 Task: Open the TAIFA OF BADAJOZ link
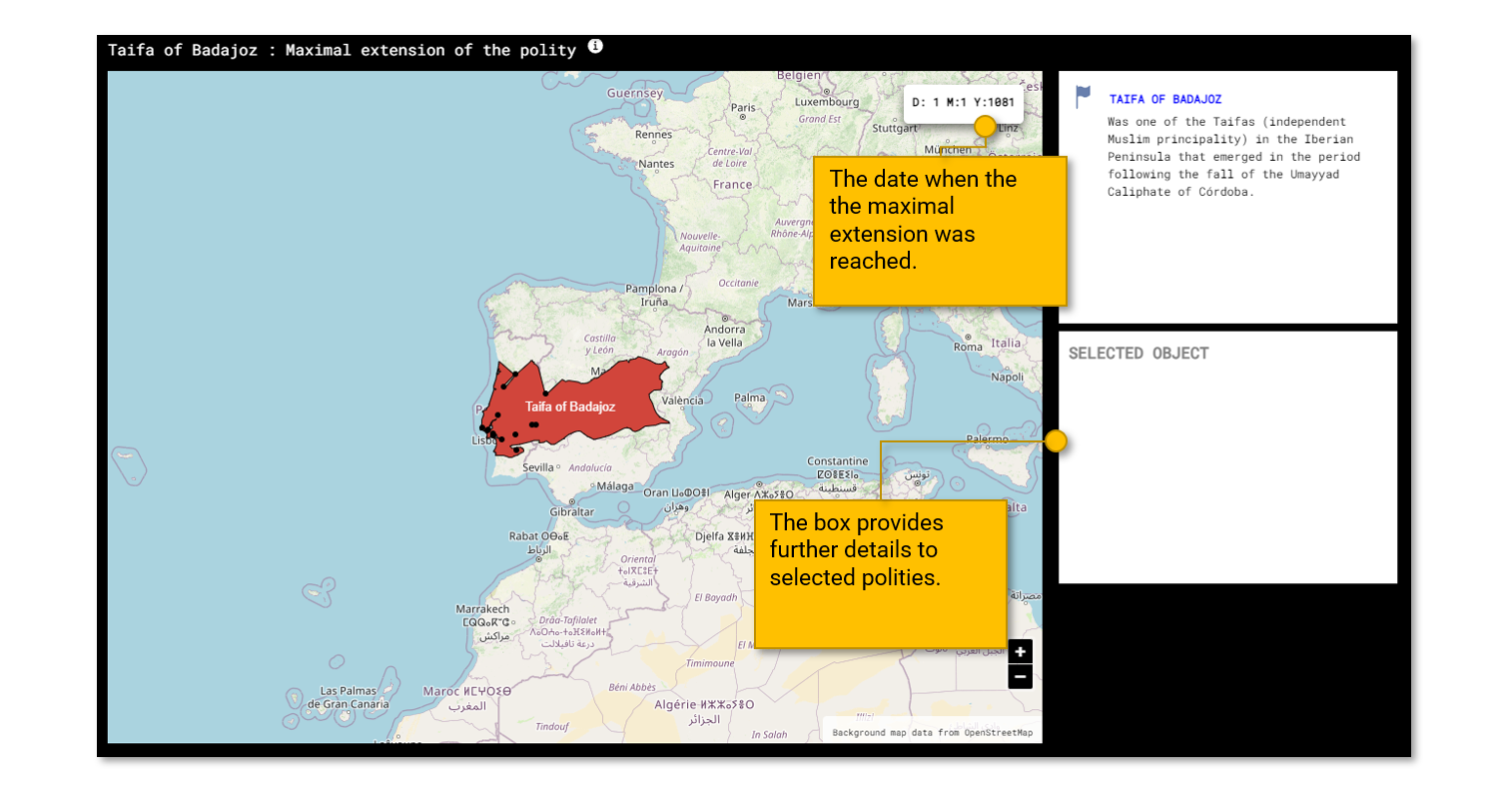coord(1165,99)
